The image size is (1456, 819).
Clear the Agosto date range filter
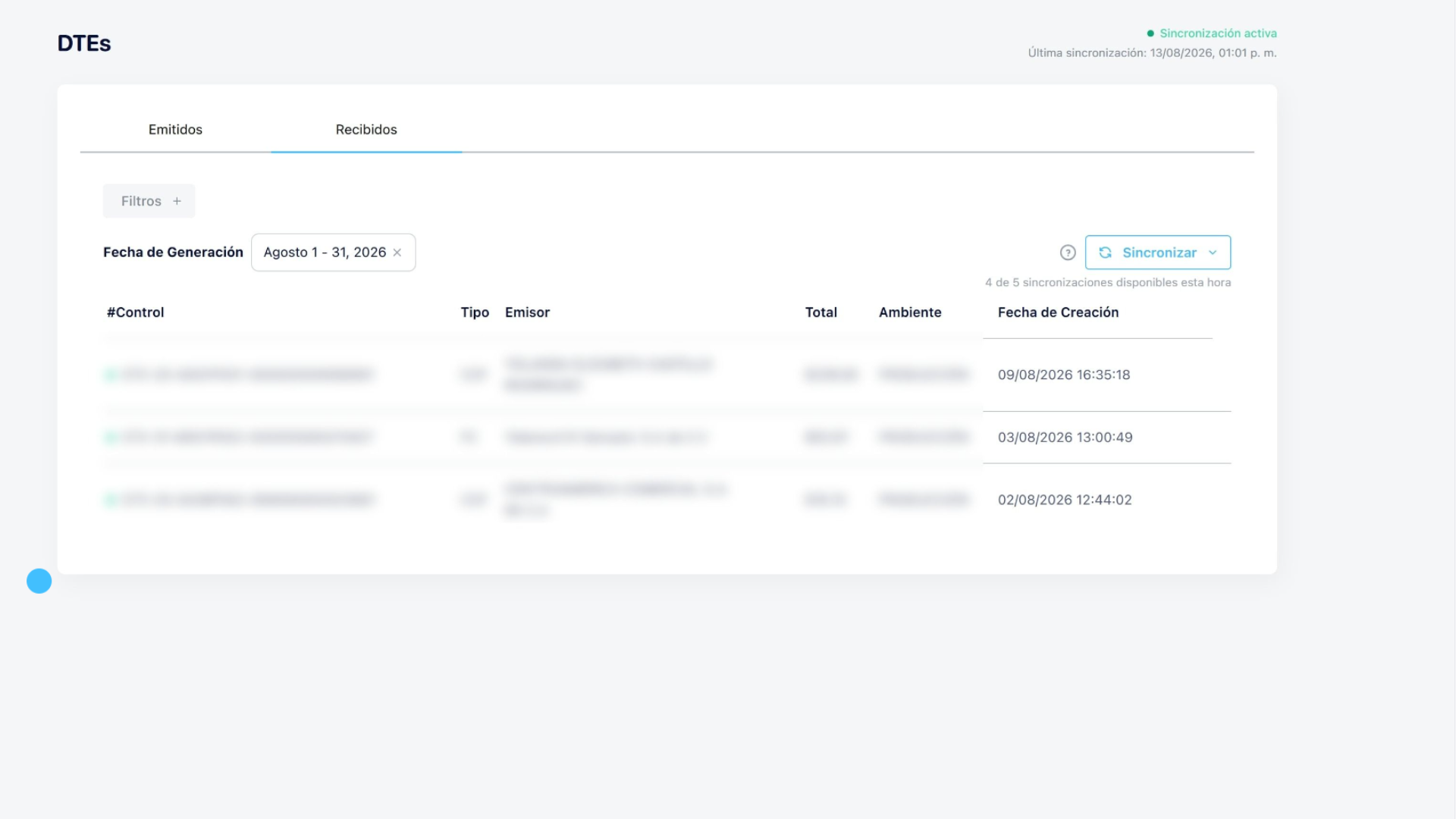tap(397, 253)
